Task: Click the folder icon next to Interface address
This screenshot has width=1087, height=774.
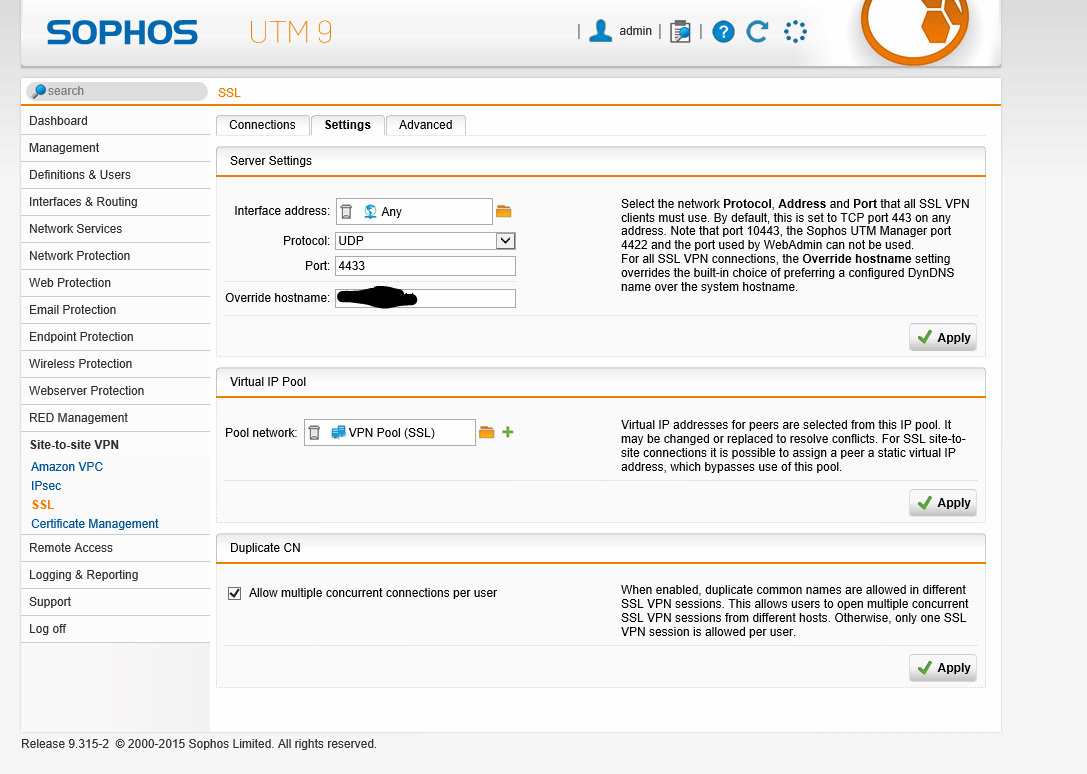Action: pyautogui.click(x=504, y=211)
